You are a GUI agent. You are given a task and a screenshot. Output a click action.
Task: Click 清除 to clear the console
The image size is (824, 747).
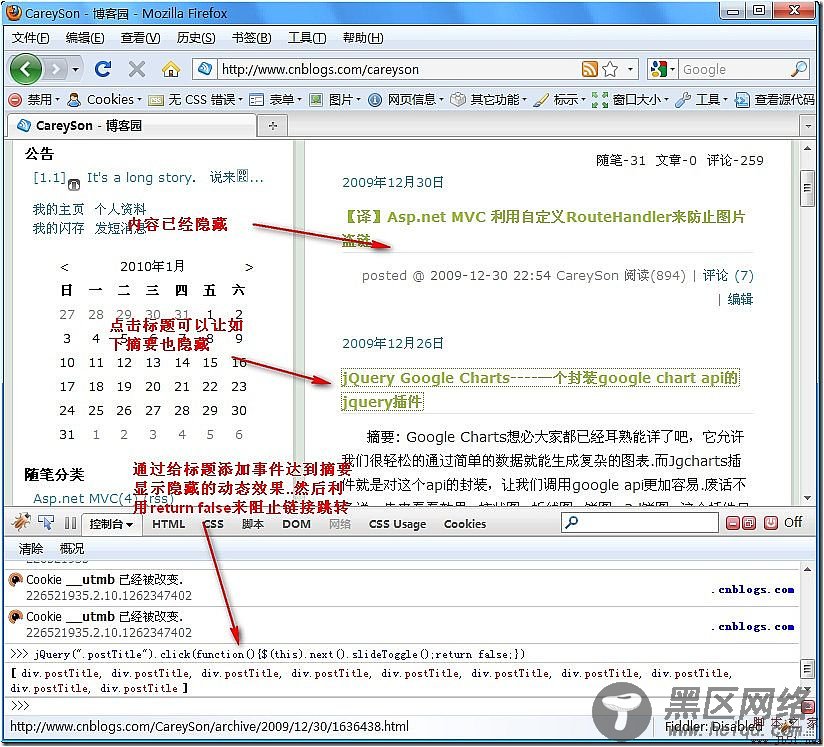[x=30, y=549]
